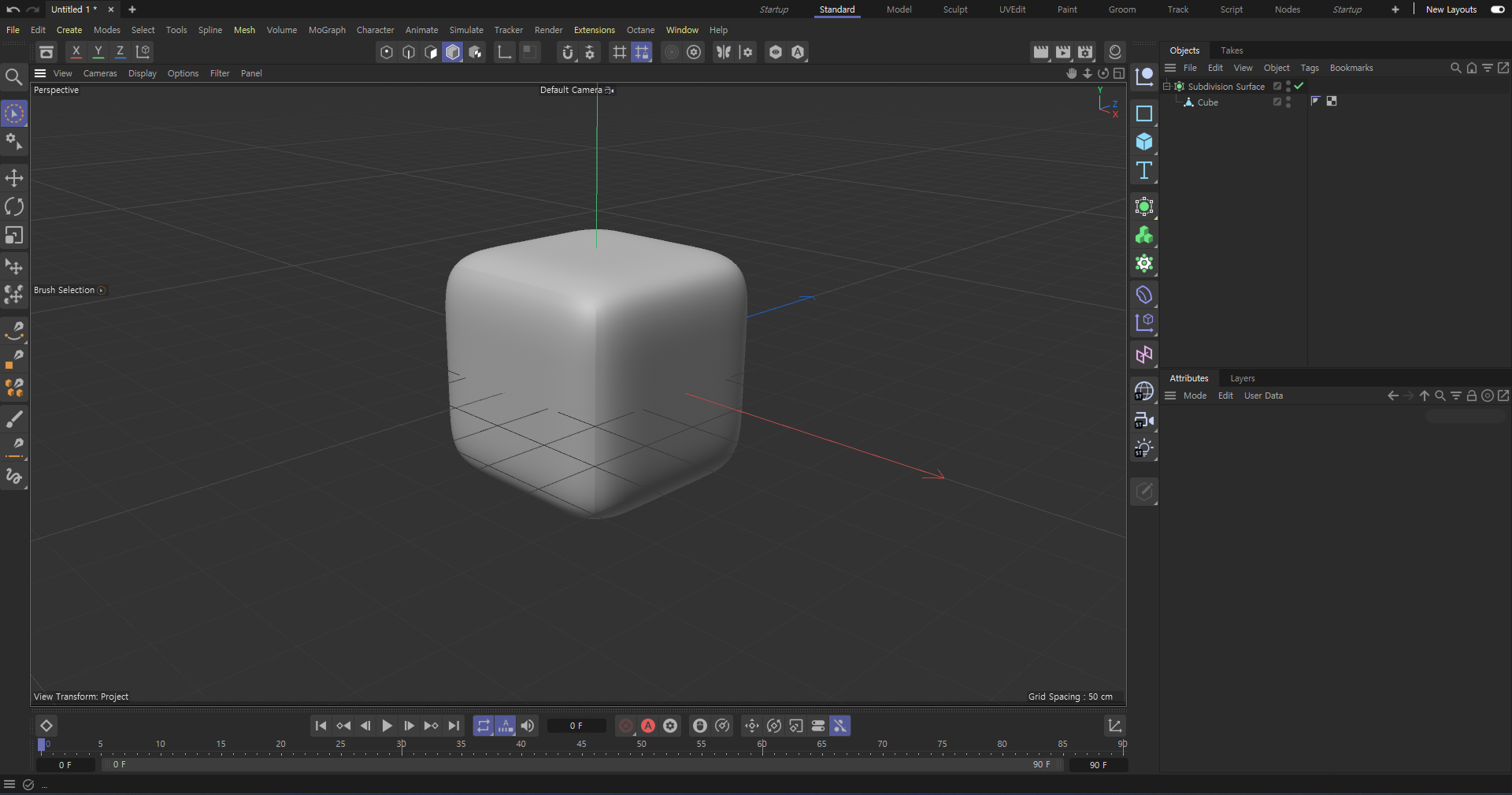Render to Picture Viewer clapperboard
The height and width of the screenshot is (795, 1512).
(x=1063, y=52)
